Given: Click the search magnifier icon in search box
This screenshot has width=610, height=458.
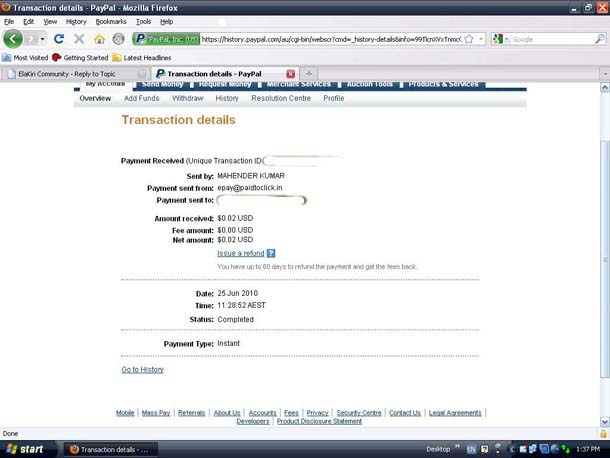Looking at the screenshot, I should tap(599, 39).
